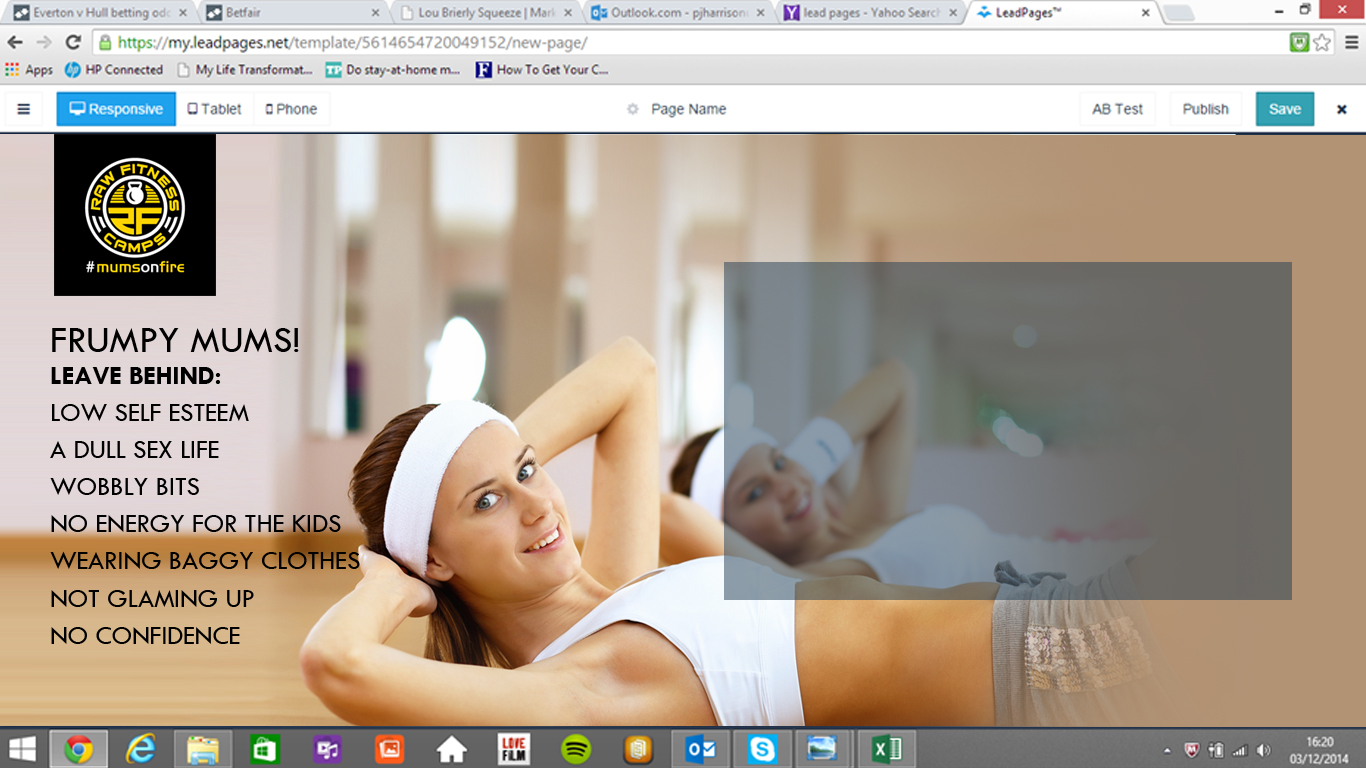Edit the Page Name field
This screenshot has width=1366, height=768.
(688, 109)
